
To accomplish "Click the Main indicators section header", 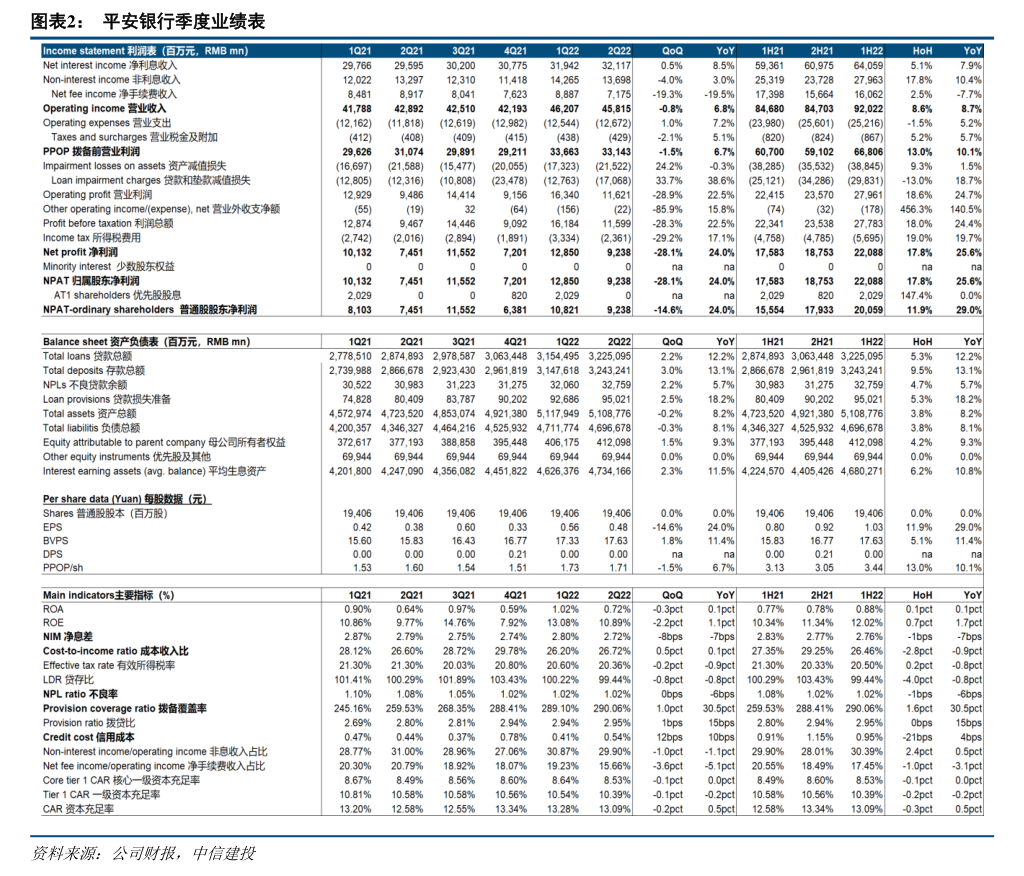I will coord(108,595).
